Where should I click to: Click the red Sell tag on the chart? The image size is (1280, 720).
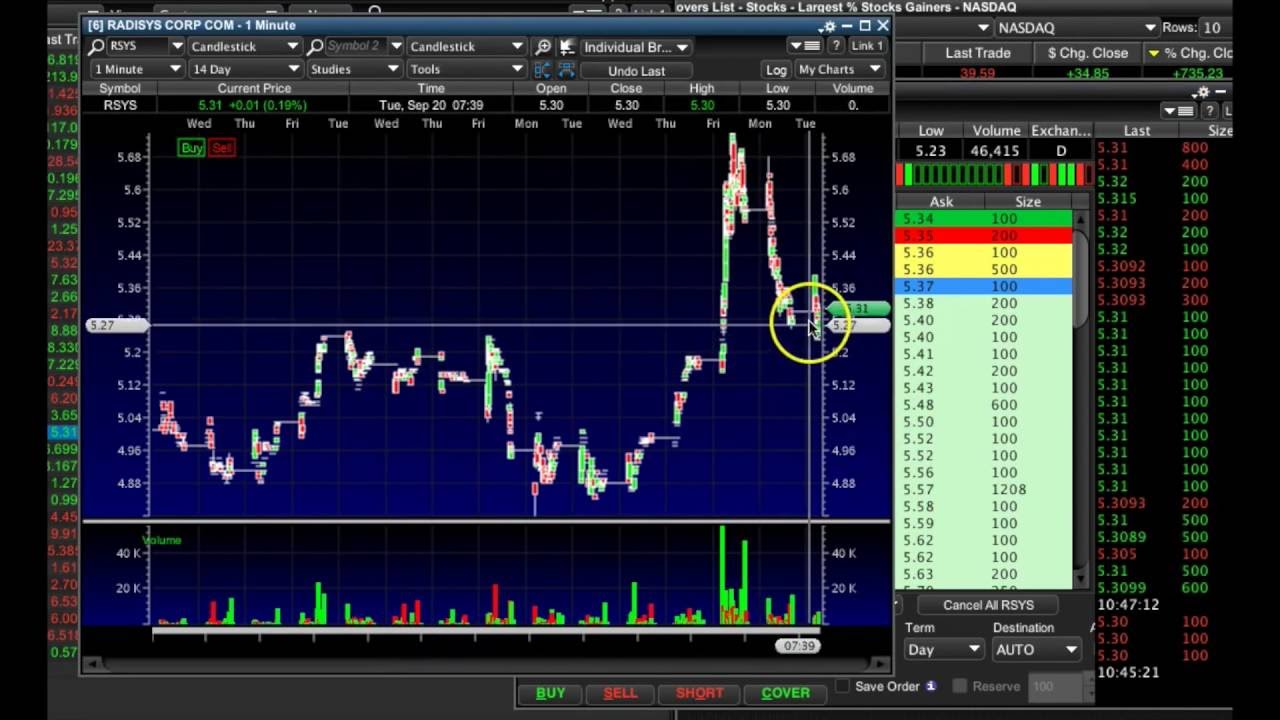(221, 147)
